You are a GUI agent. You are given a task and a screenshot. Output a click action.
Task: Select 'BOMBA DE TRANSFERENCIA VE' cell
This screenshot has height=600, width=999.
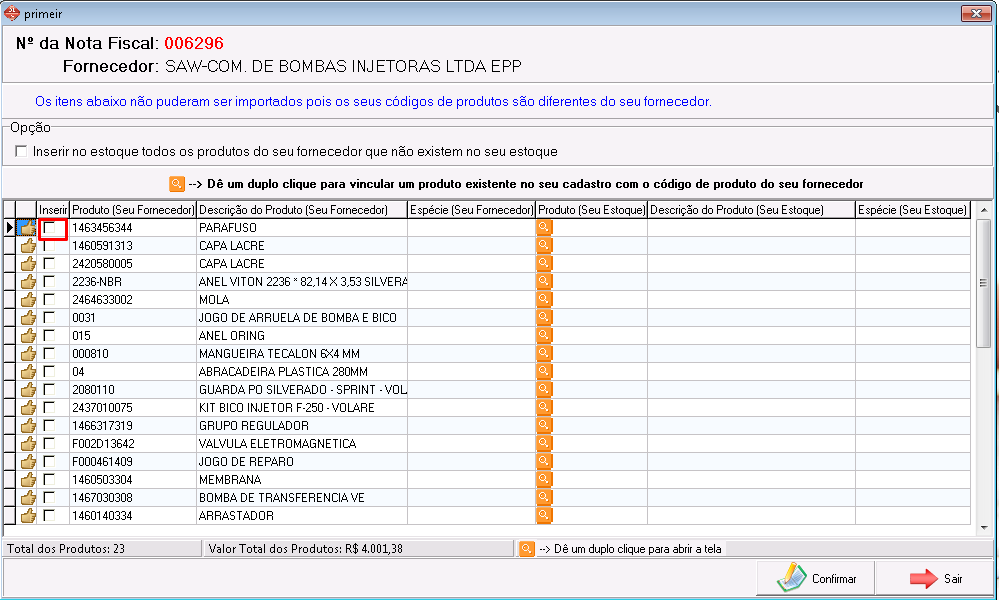(302, 497)
